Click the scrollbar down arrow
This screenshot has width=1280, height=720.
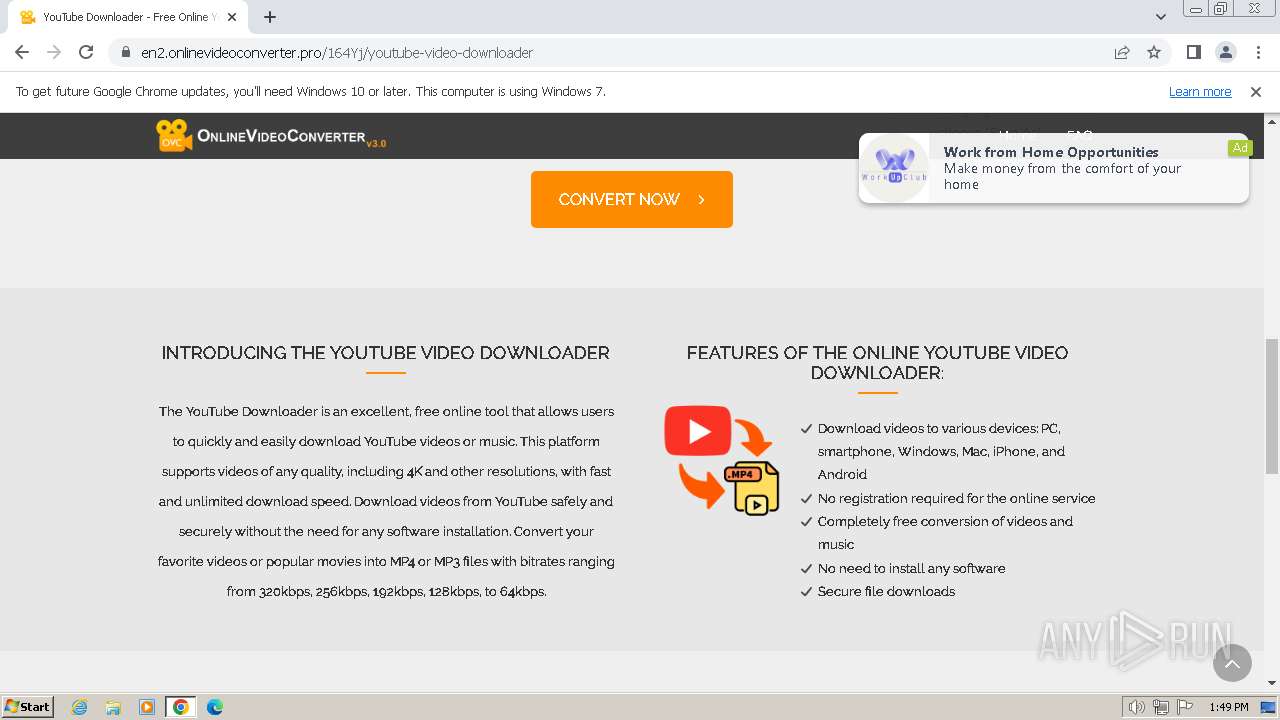[1272, 683]
